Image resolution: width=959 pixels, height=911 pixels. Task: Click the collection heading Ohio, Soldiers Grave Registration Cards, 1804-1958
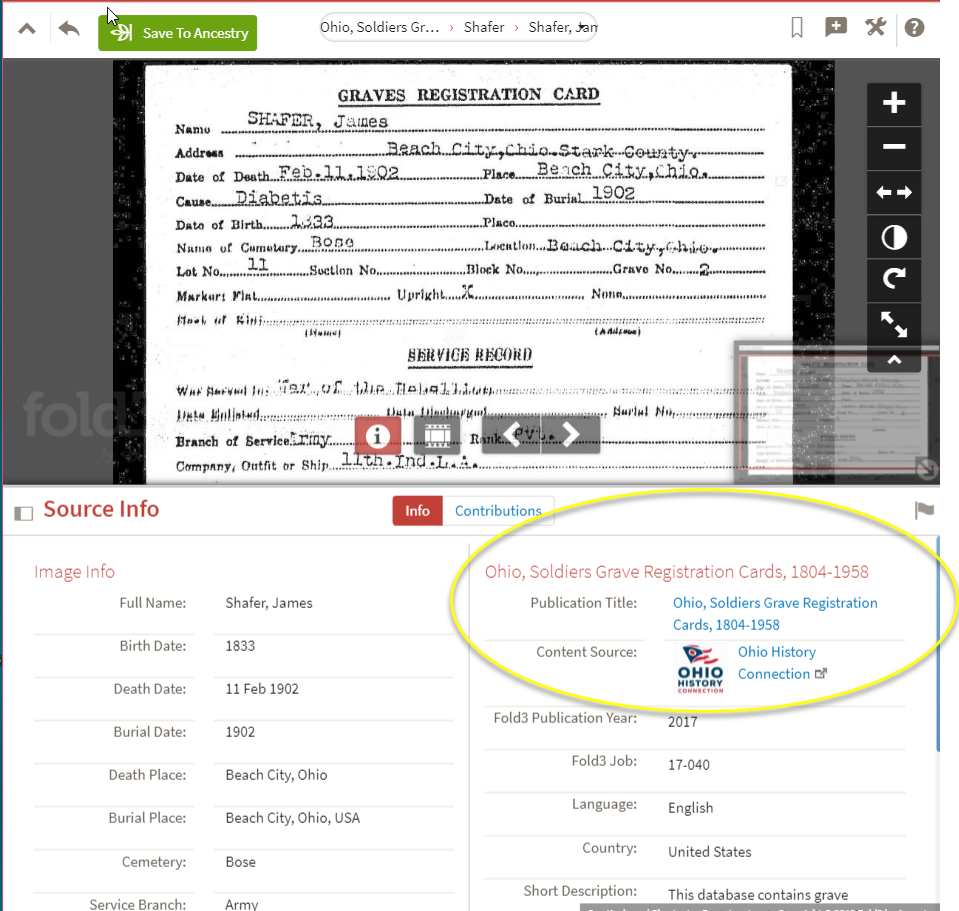[x=676, y=572]
